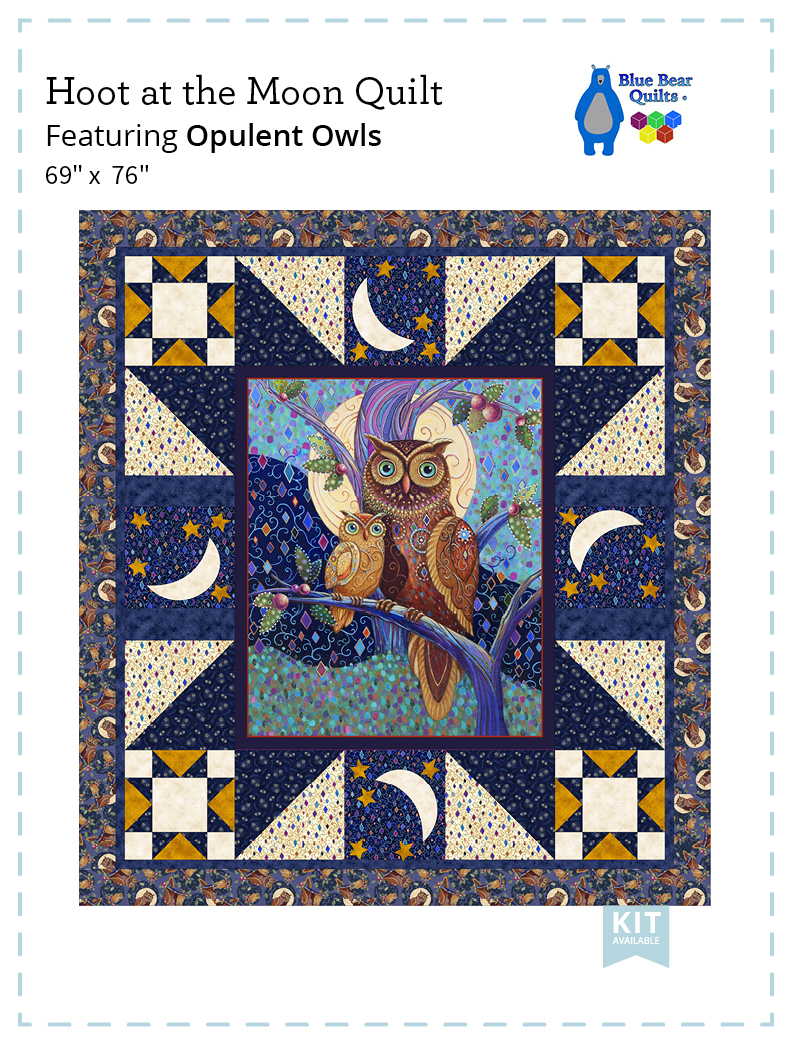The height and width of the screenshot is (1044, 792).
Task: Click the owl print top border strip
Action: pyautogui.click(x=395, y=228)
